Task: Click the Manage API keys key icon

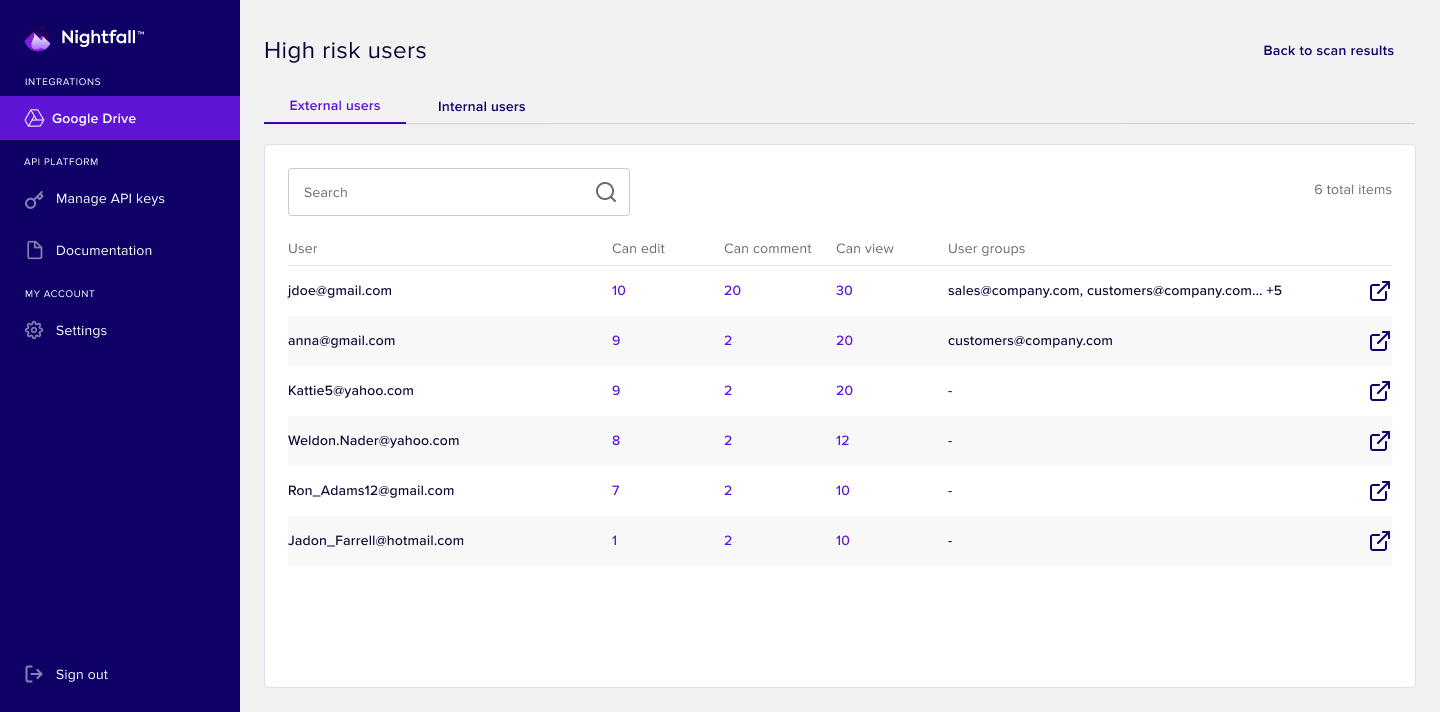Action: coord(33,198)
